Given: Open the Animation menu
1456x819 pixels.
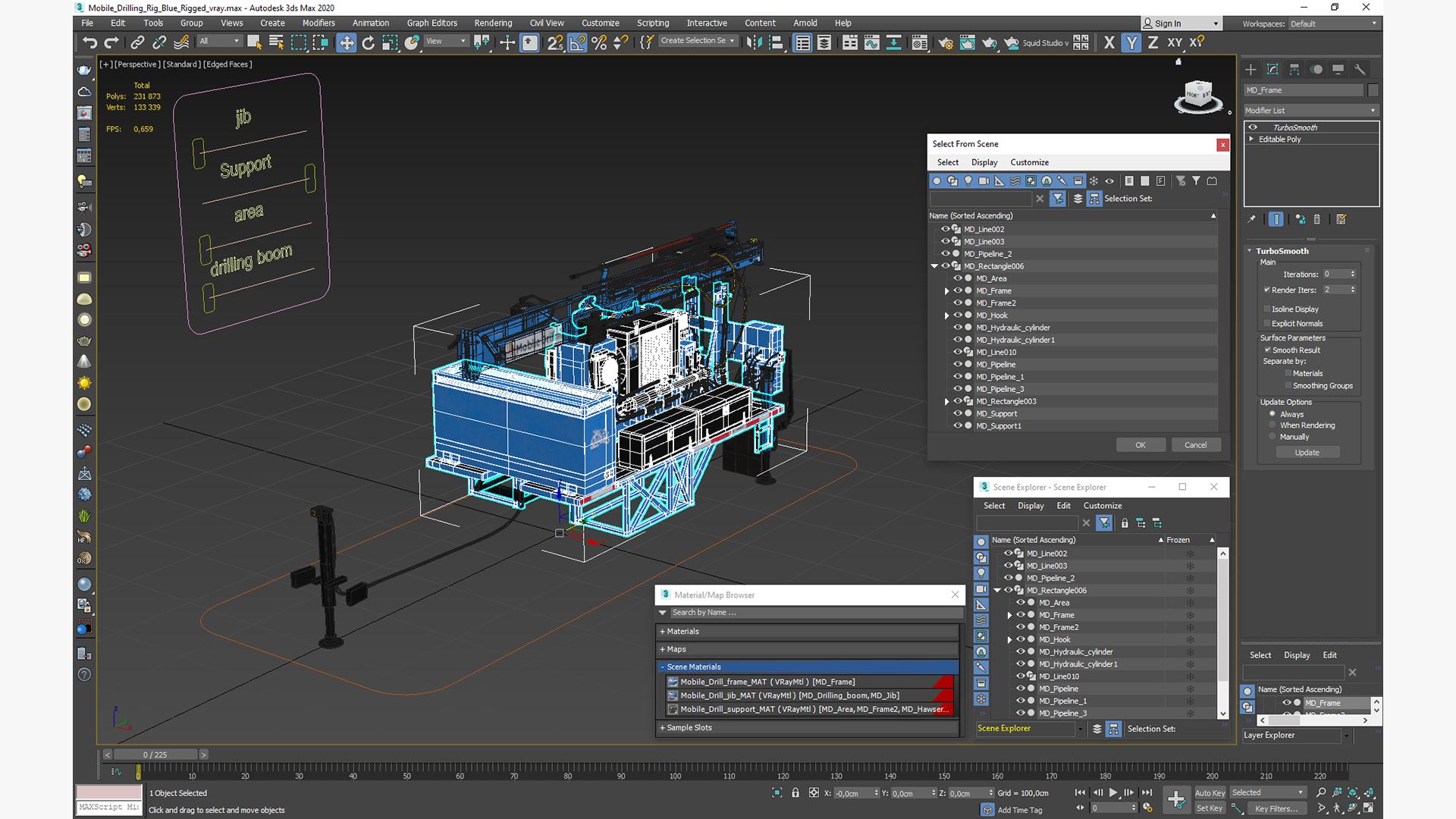Looking at the screenshot, I should [371, 23].
